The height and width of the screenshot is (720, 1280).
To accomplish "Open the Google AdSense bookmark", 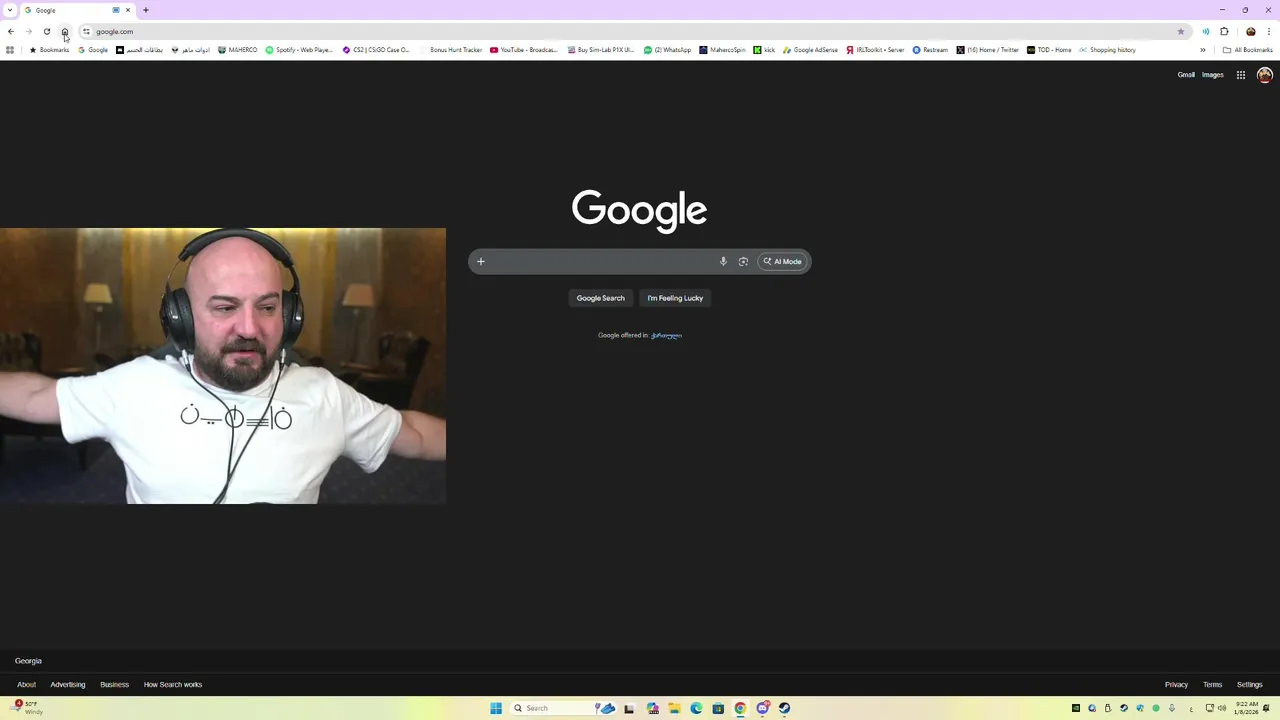I will click(810, 50).
